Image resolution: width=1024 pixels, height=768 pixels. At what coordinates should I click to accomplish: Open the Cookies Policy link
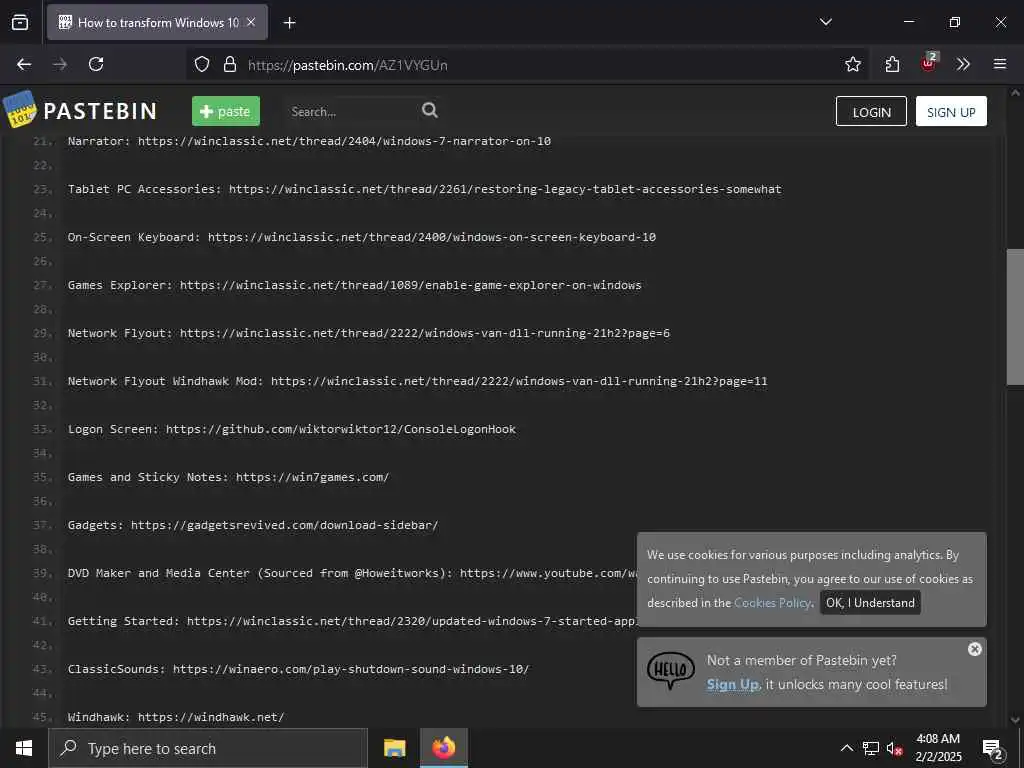point(772,603)
